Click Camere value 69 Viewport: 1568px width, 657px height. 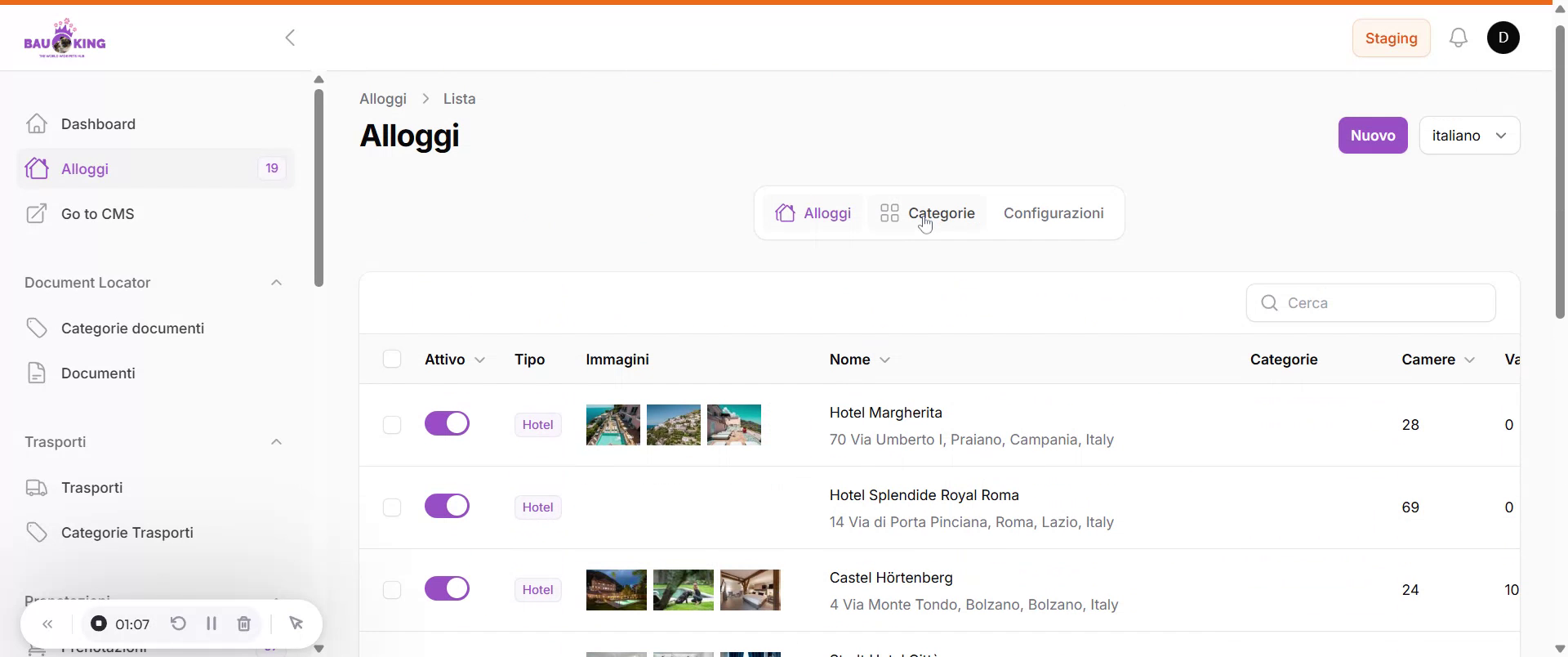pos(1410,507)
